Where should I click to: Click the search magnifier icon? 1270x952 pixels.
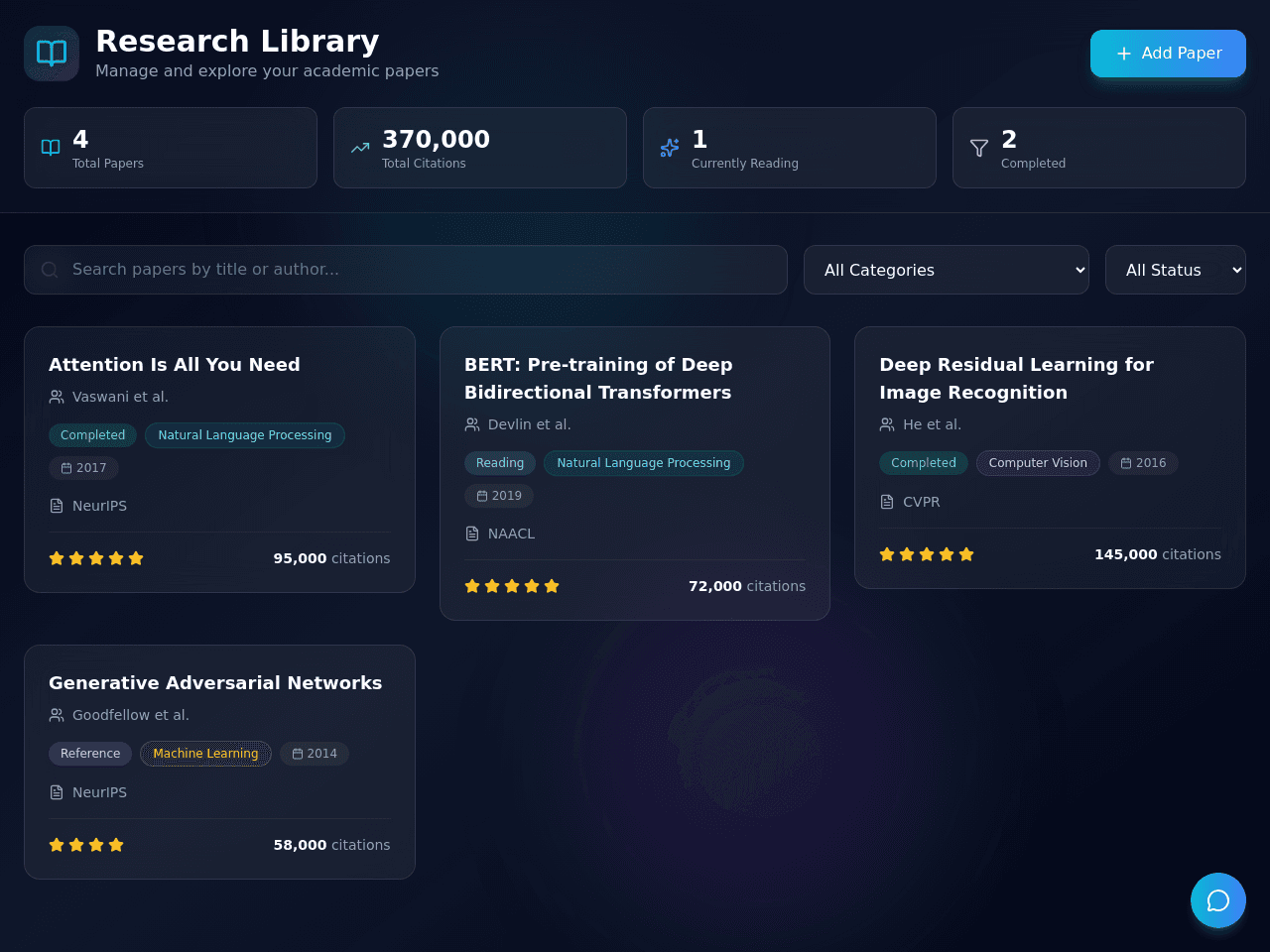click(50, 270)
